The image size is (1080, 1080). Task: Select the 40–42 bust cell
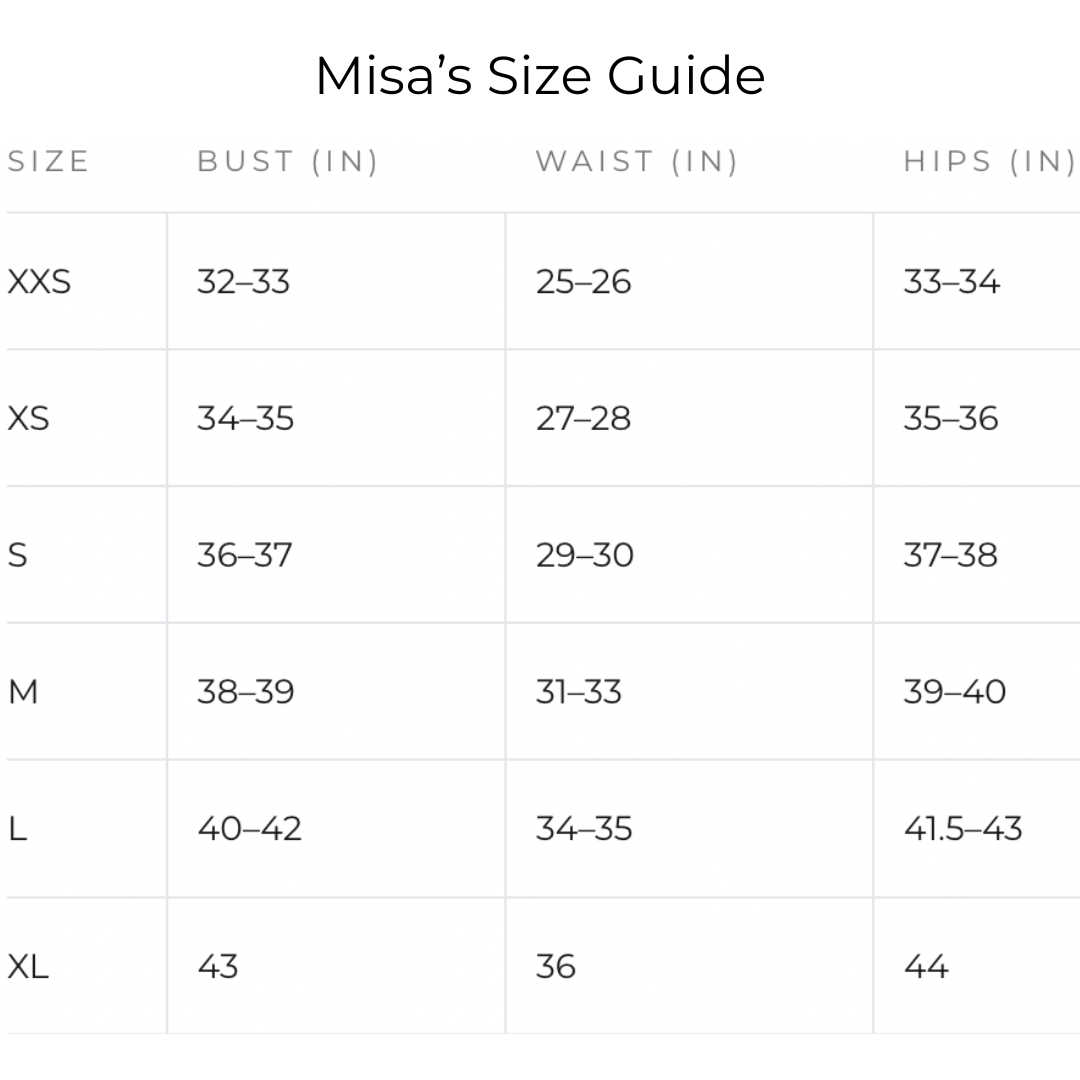point(249,829)
